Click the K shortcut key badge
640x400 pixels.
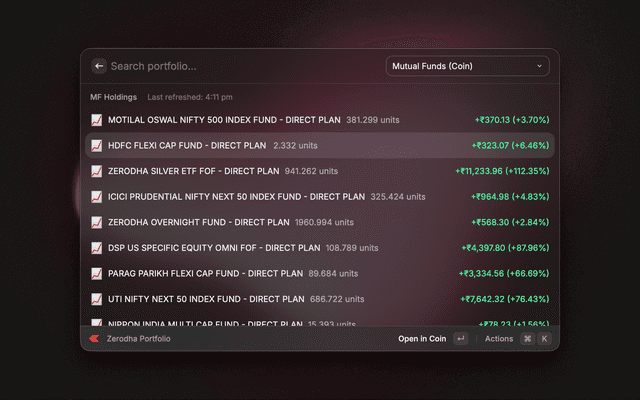coord(544,339)
